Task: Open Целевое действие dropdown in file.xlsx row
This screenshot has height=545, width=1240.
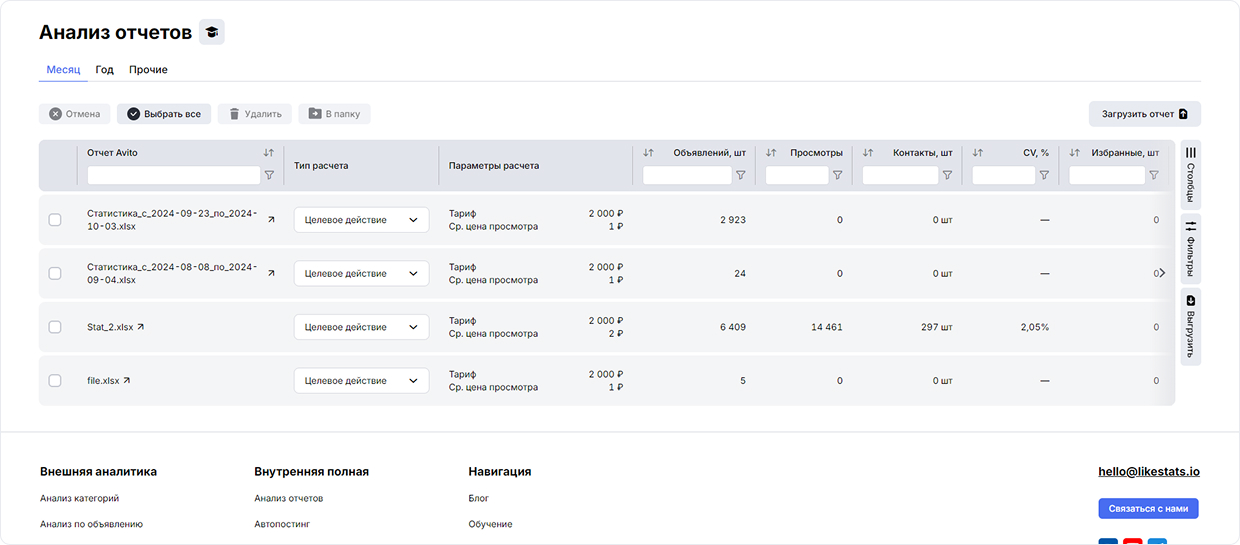Action: tap(361, 380)
